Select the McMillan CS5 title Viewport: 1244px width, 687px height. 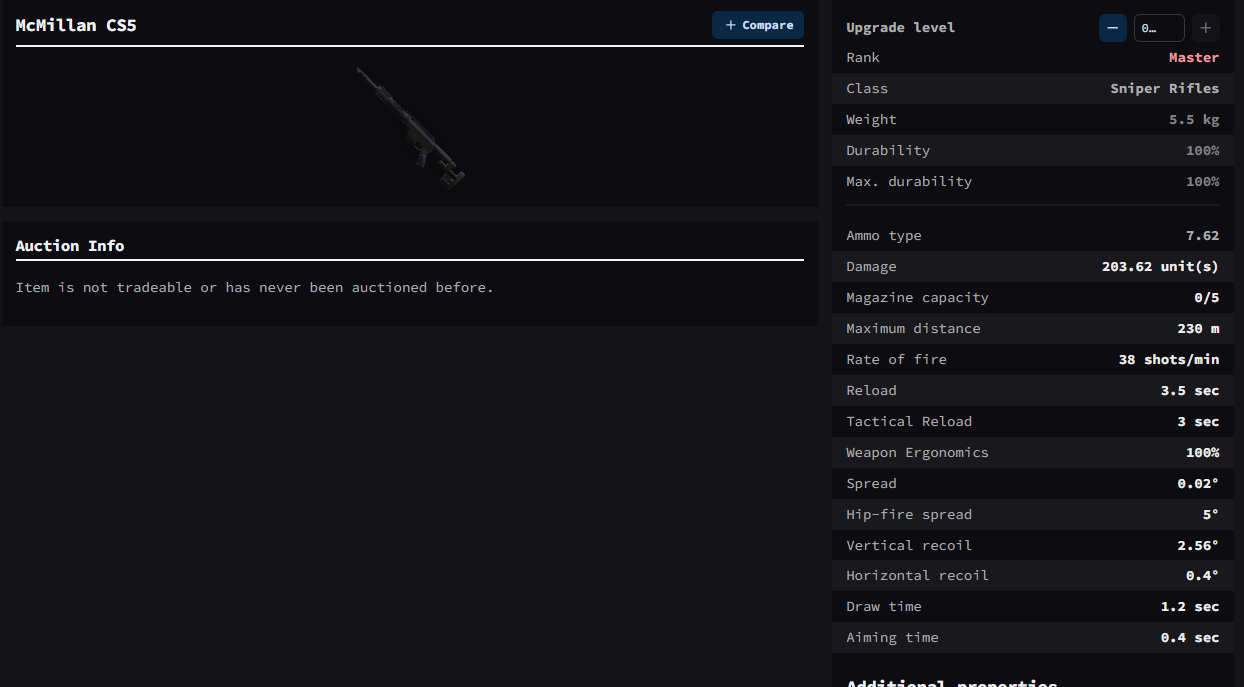click(76, 25)
